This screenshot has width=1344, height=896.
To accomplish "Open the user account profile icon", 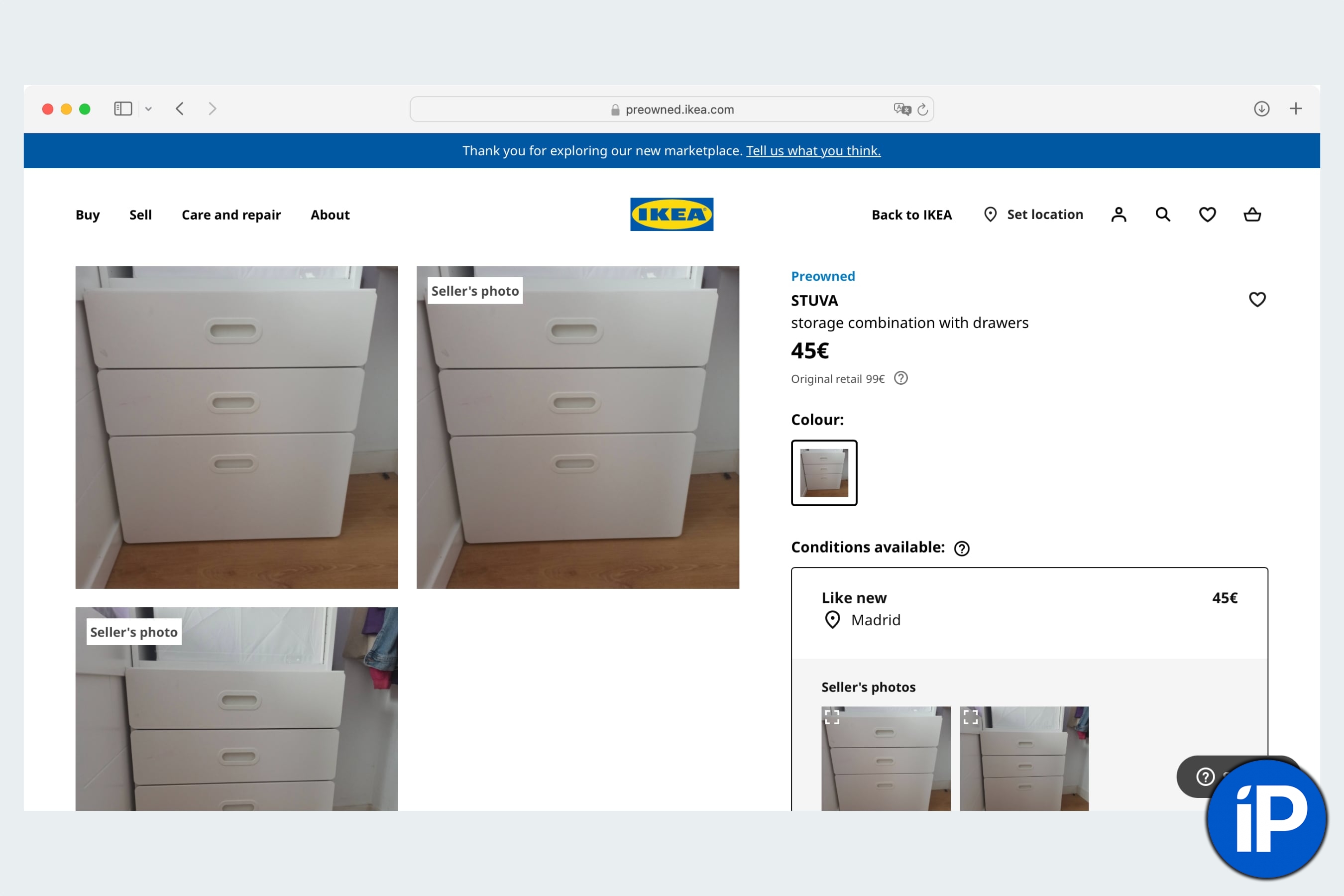I will pos(1119,214).
